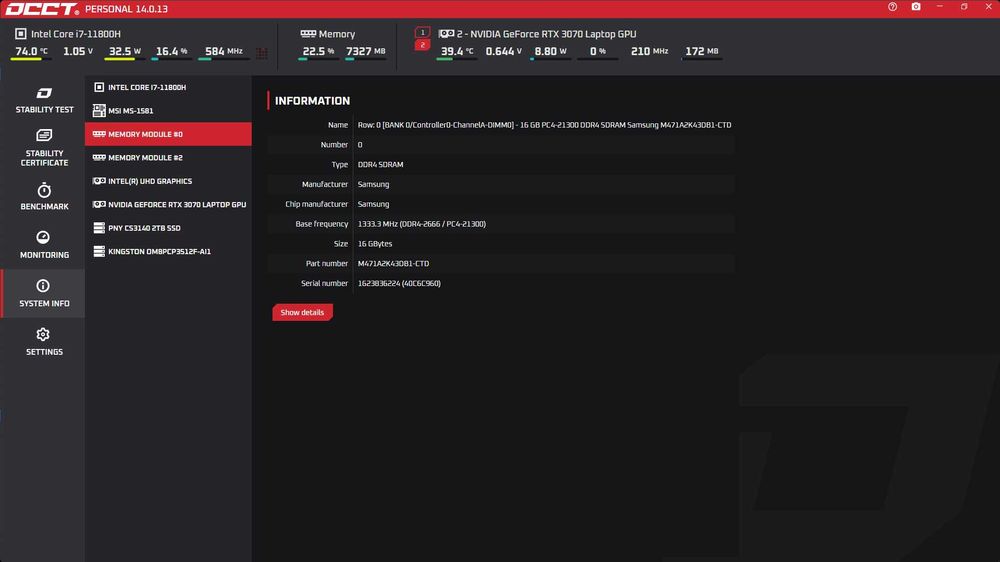Click the GPU icon in header

click(x=446, y=34)
